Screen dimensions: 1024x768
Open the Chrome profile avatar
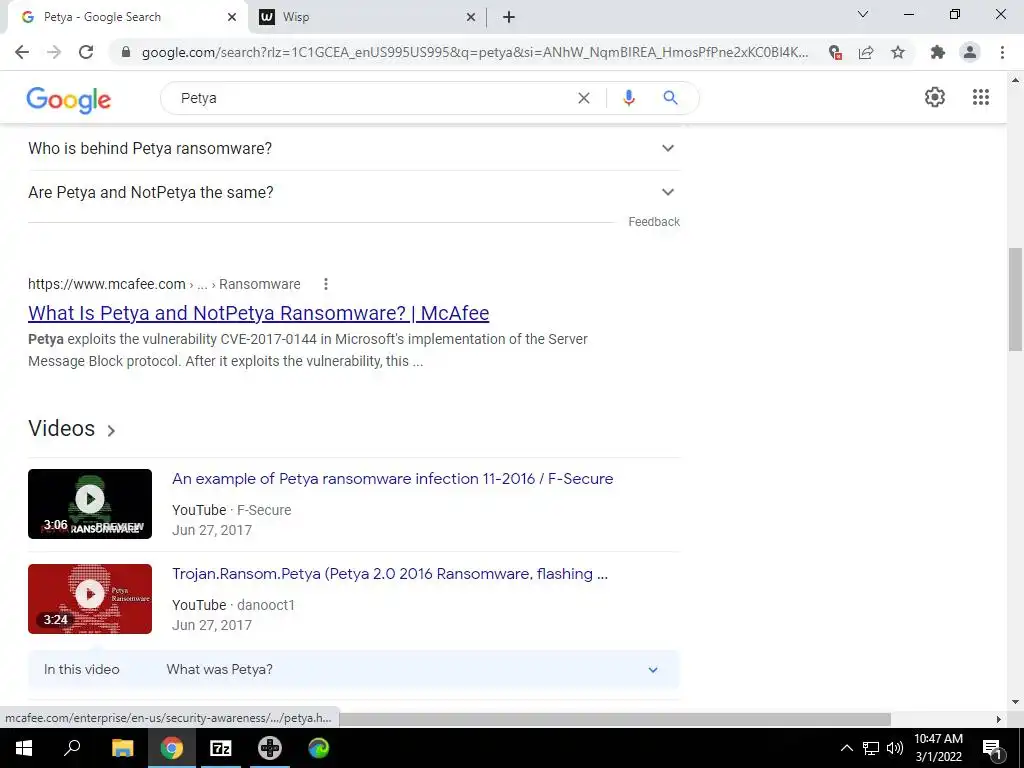(970, 52)
